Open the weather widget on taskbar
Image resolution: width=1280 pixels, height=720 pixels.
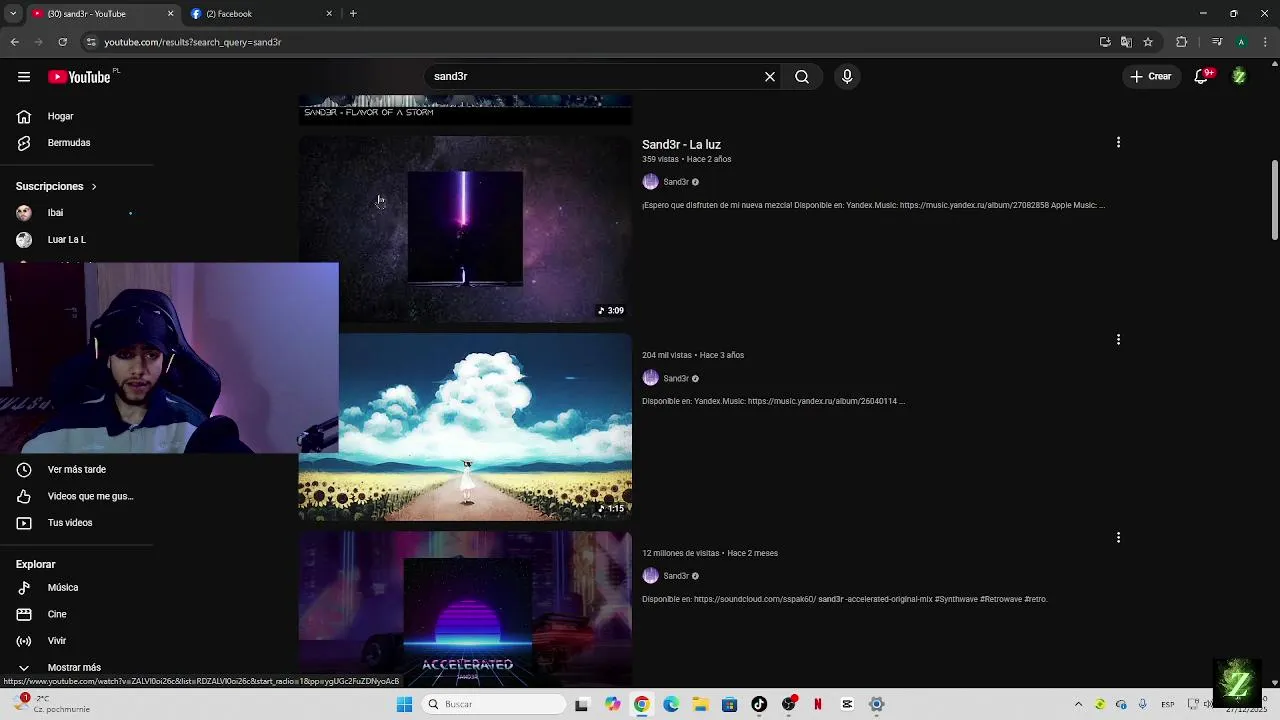click(x=50, y=703)
